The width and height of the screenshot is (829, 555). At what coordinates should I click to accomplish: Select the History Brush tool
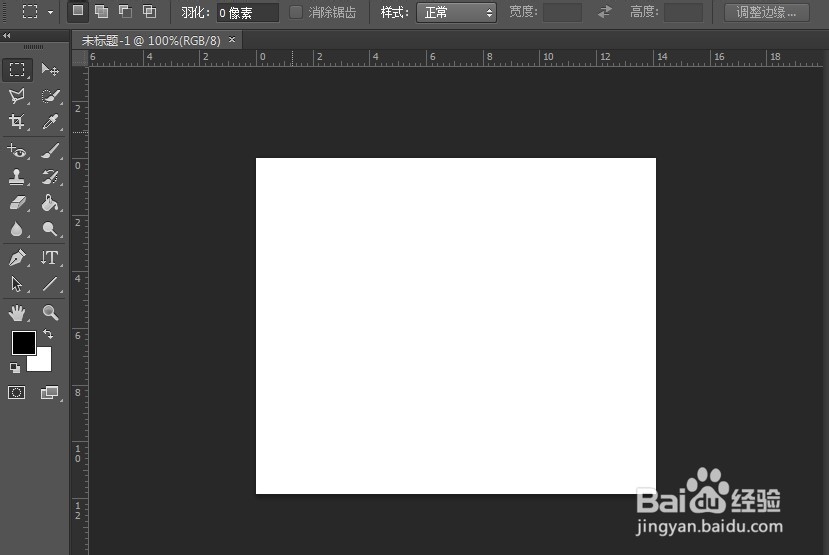(50, 177)
